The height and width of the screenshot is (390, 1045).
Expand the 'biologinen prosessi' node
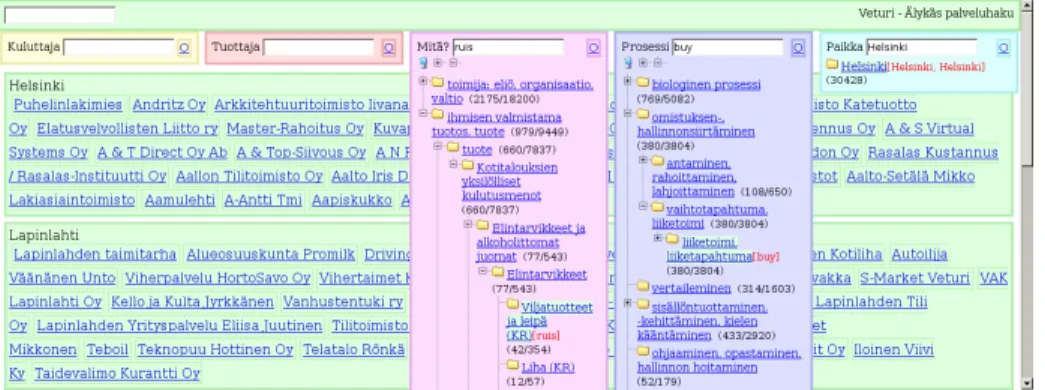tap(628, 81)
